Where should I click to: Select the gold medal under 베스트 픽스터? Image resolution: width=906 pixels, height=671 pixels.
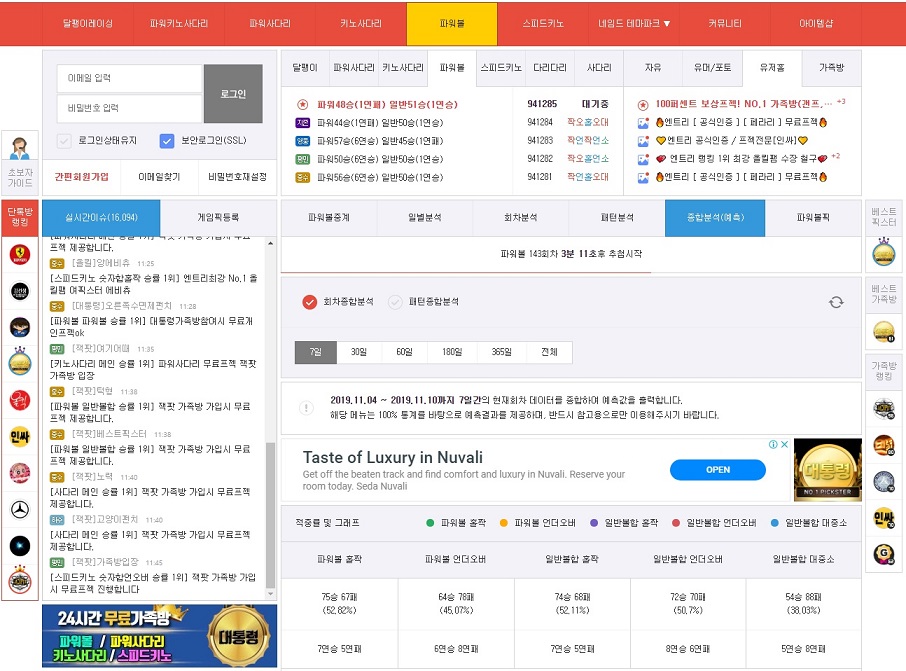pos(883,250)
